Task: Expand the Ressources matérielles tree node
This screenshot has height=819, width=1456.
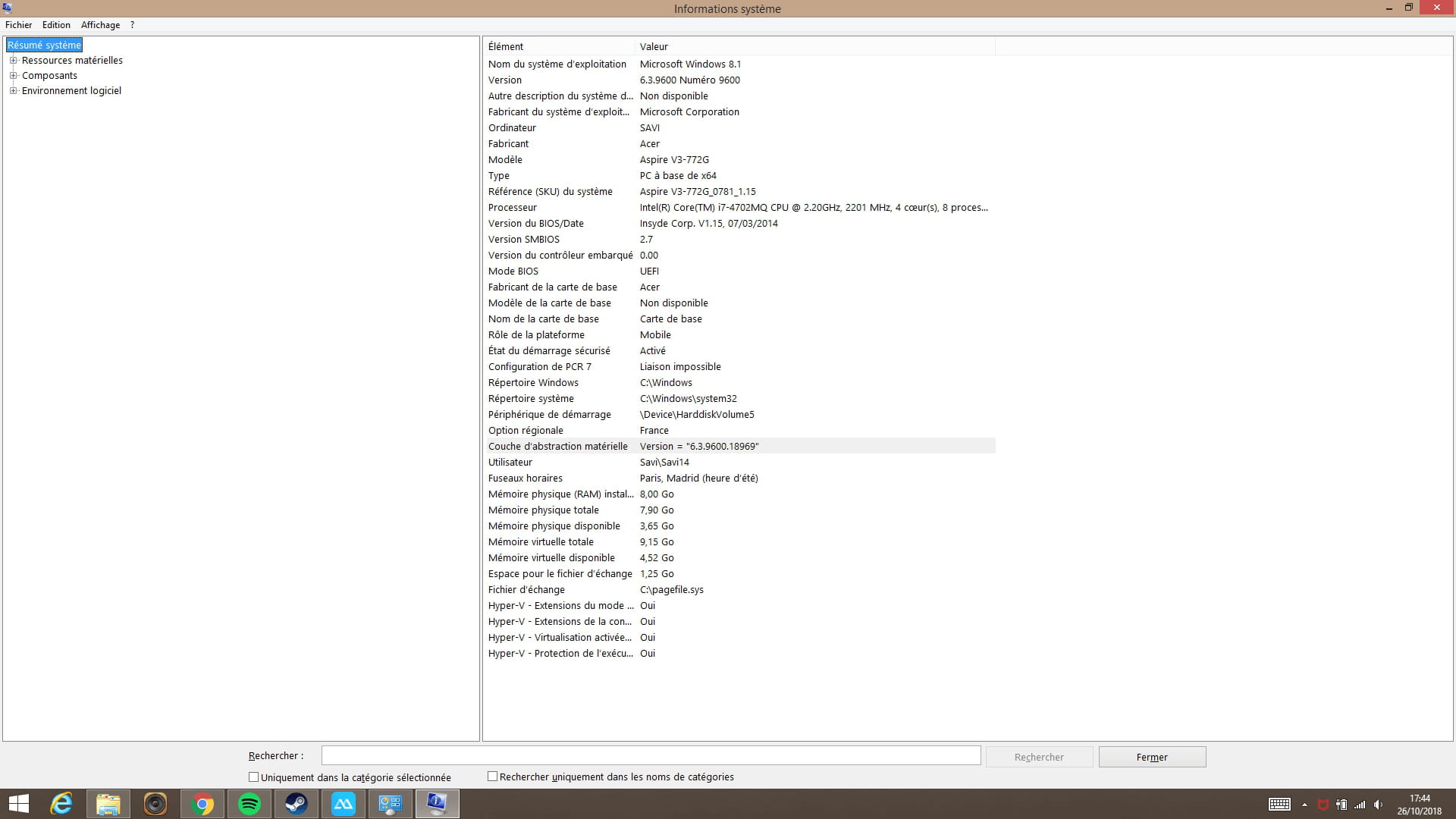Action: (13, 61)
